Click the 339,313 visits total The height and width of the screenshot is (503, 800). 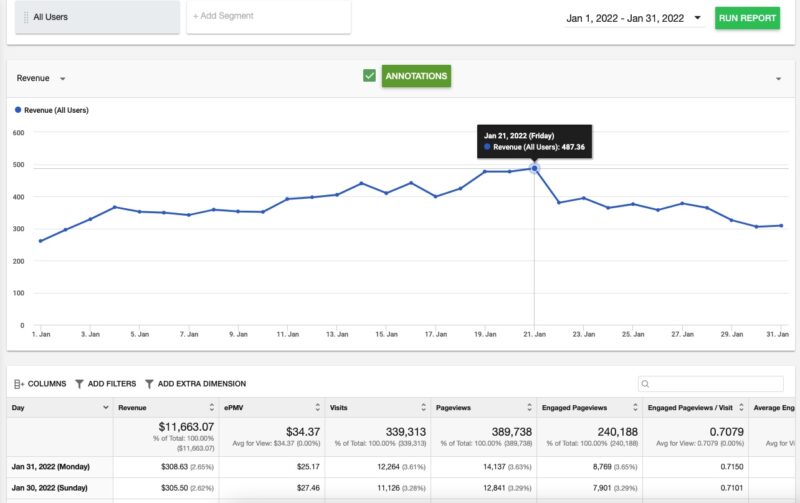pos(406,432)
